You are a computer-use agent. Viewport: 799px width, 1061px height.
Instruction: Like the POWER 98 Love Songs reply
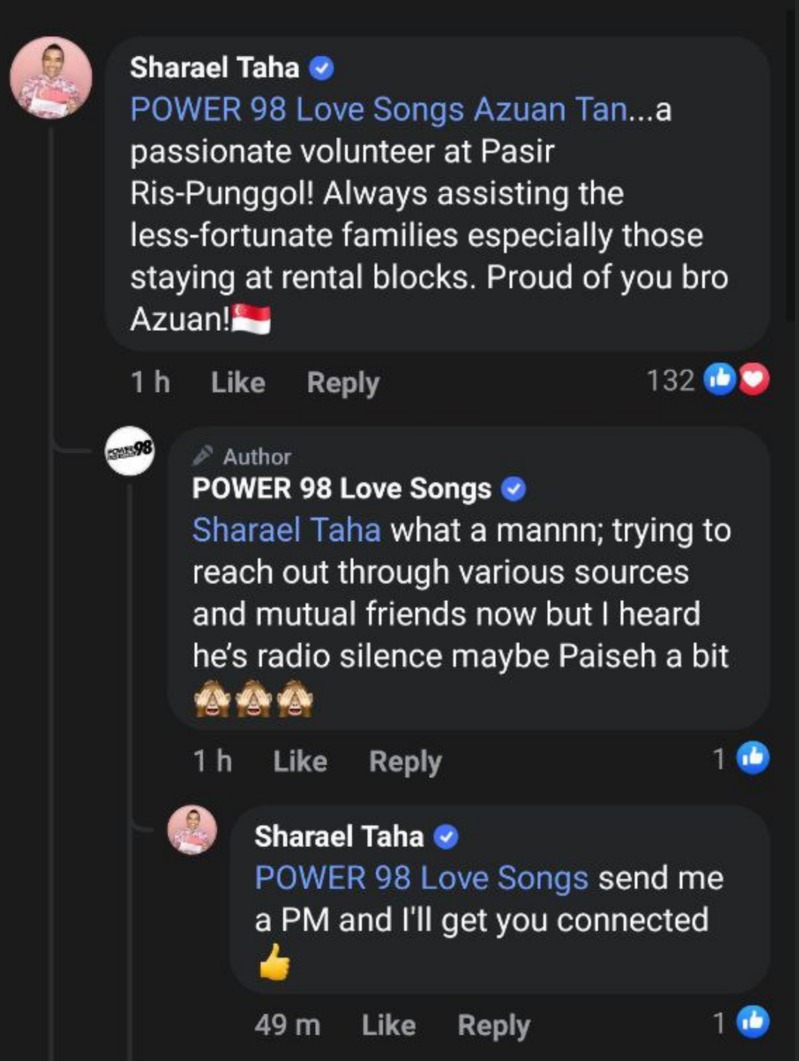pos(300,761)
